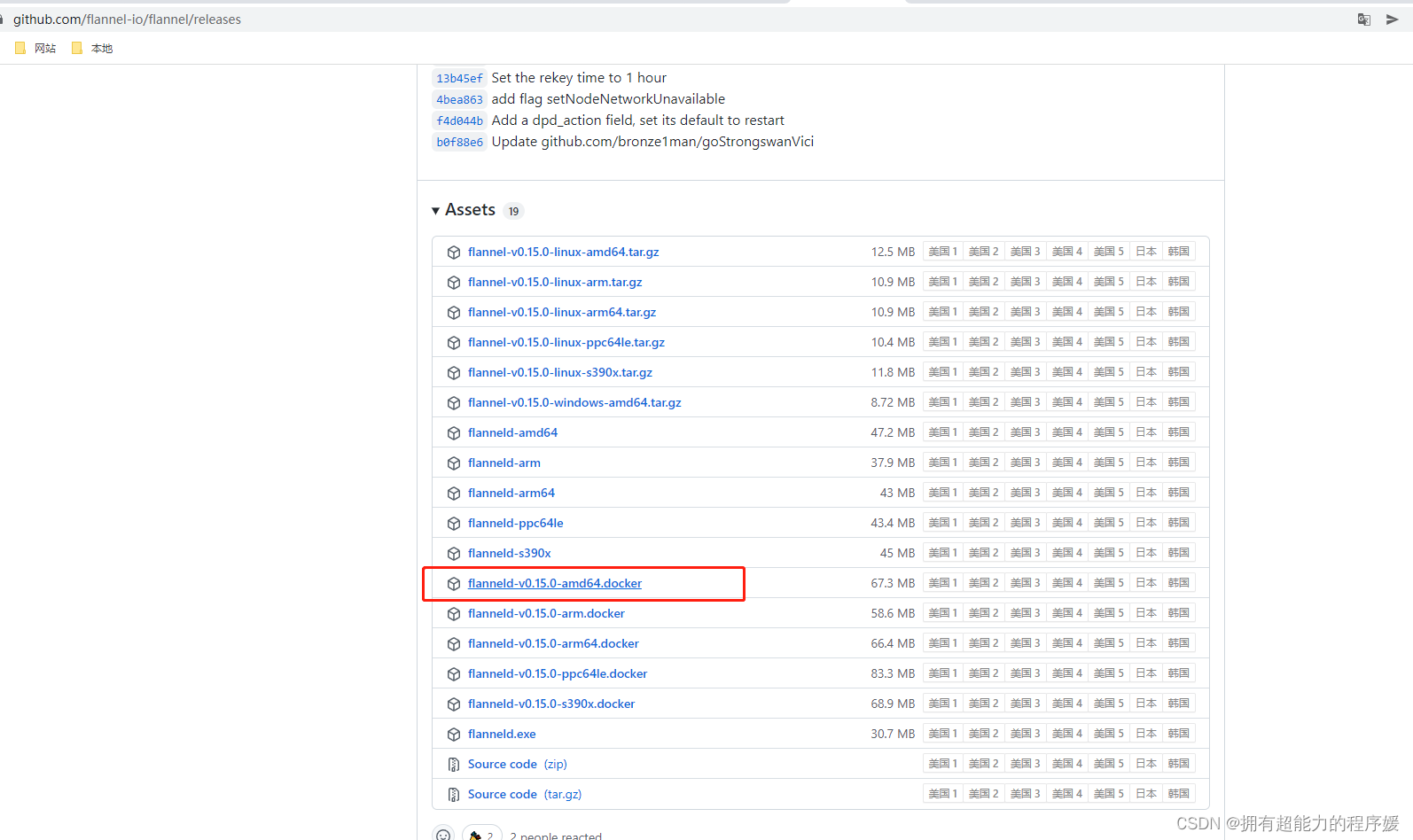Viewport: 1413px width, 840px height.
Task: Click the zip file icon beside Source code (tar.gz)
Action: pos(454,795)
